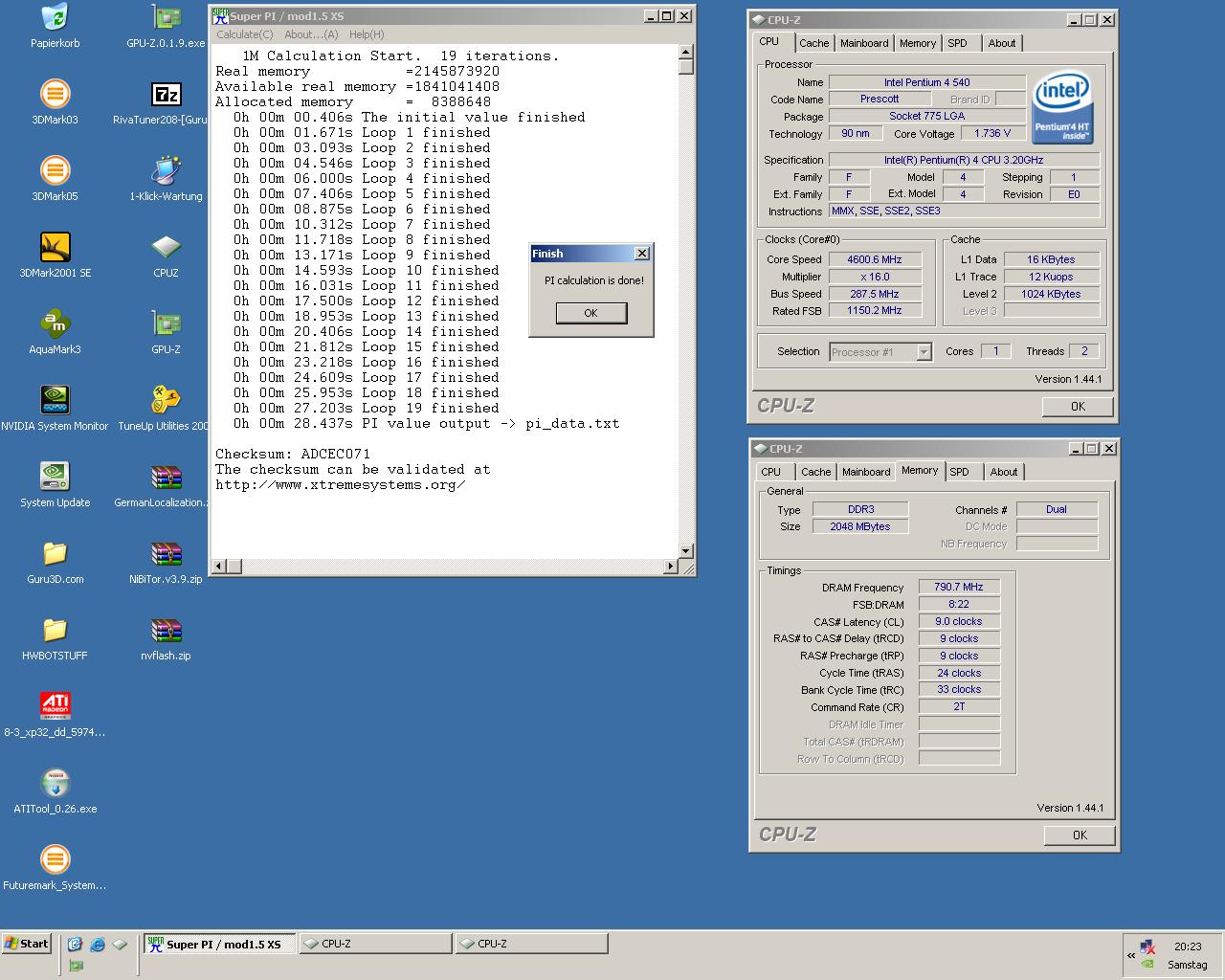Image resolution: width=1225 pixels, height=980 pixels.
Task: Switch to Cache tab in upper CPU-Z window
Action: [814, 43]
